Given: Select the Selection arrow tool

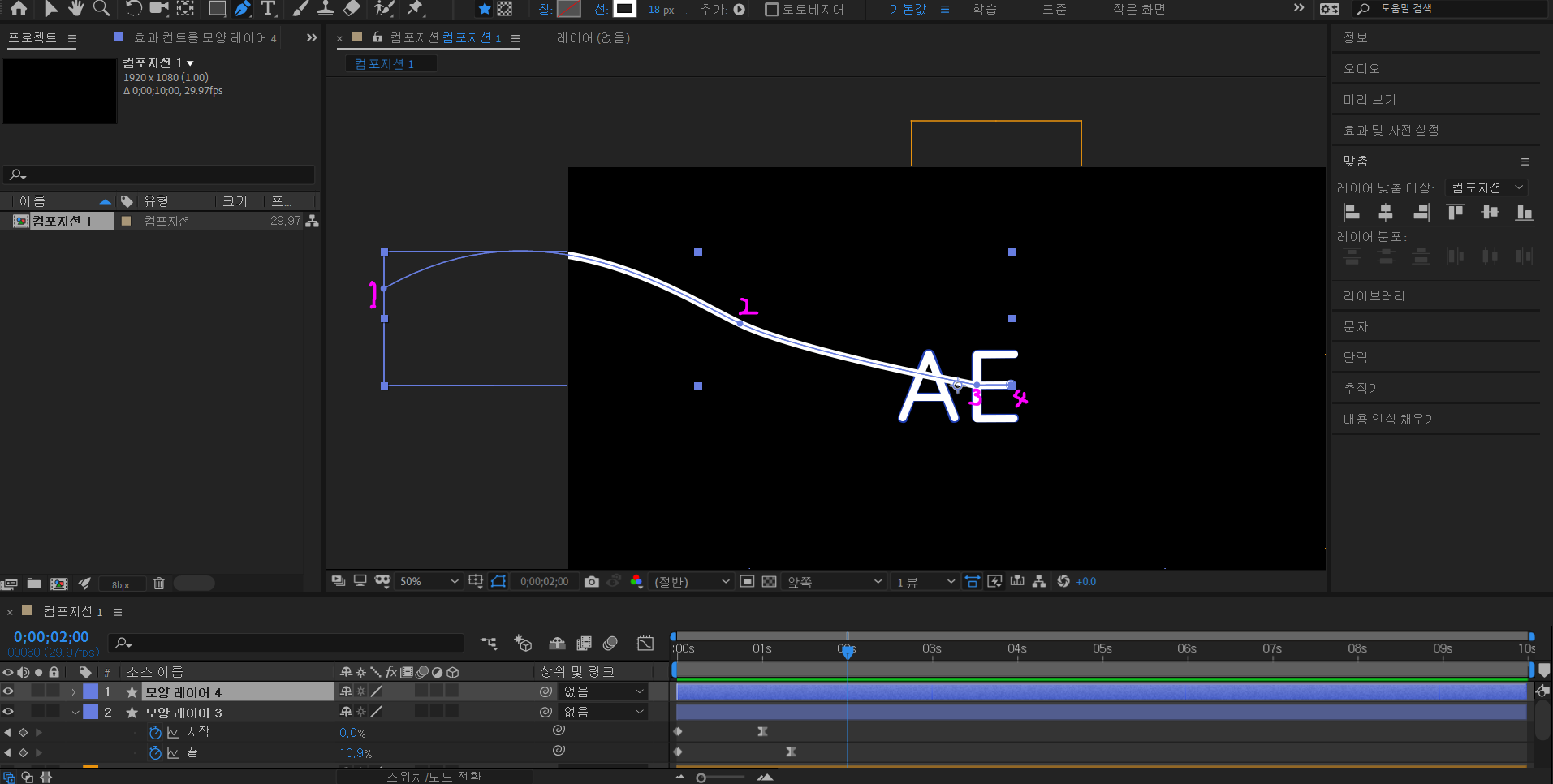Looking at the screenshot, I should click(51, 8).
